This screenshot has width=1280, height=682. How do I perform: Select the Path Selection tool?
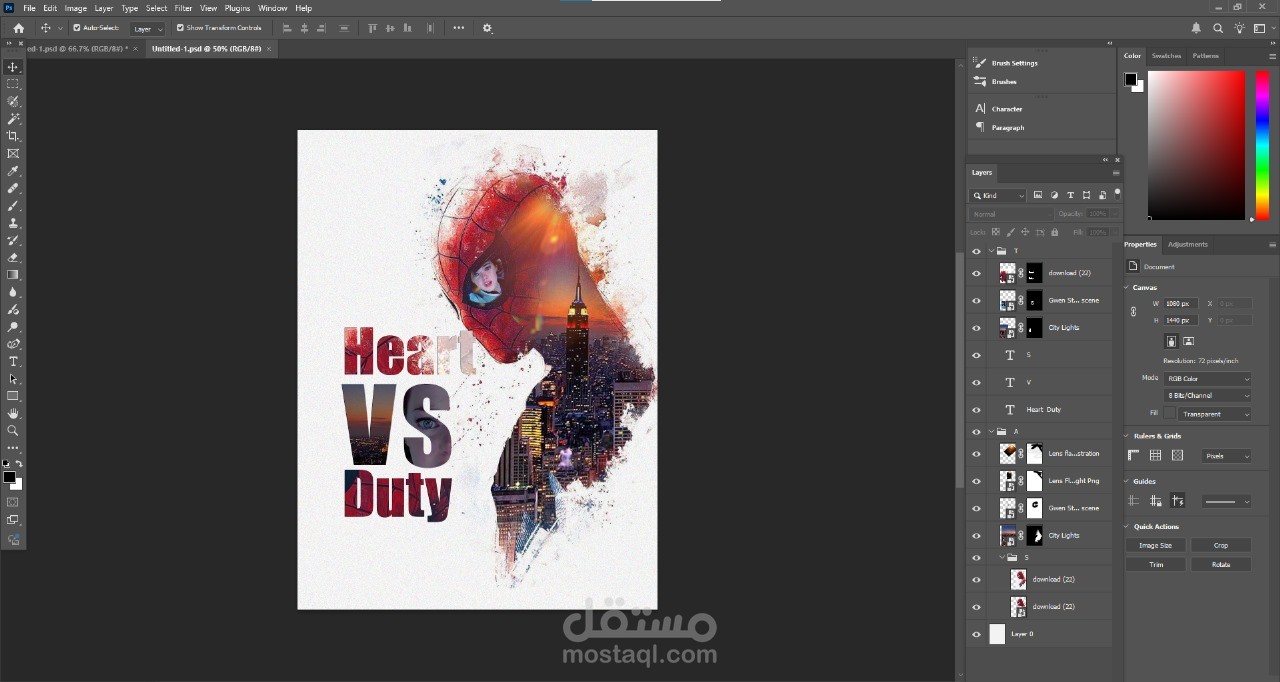13,379
